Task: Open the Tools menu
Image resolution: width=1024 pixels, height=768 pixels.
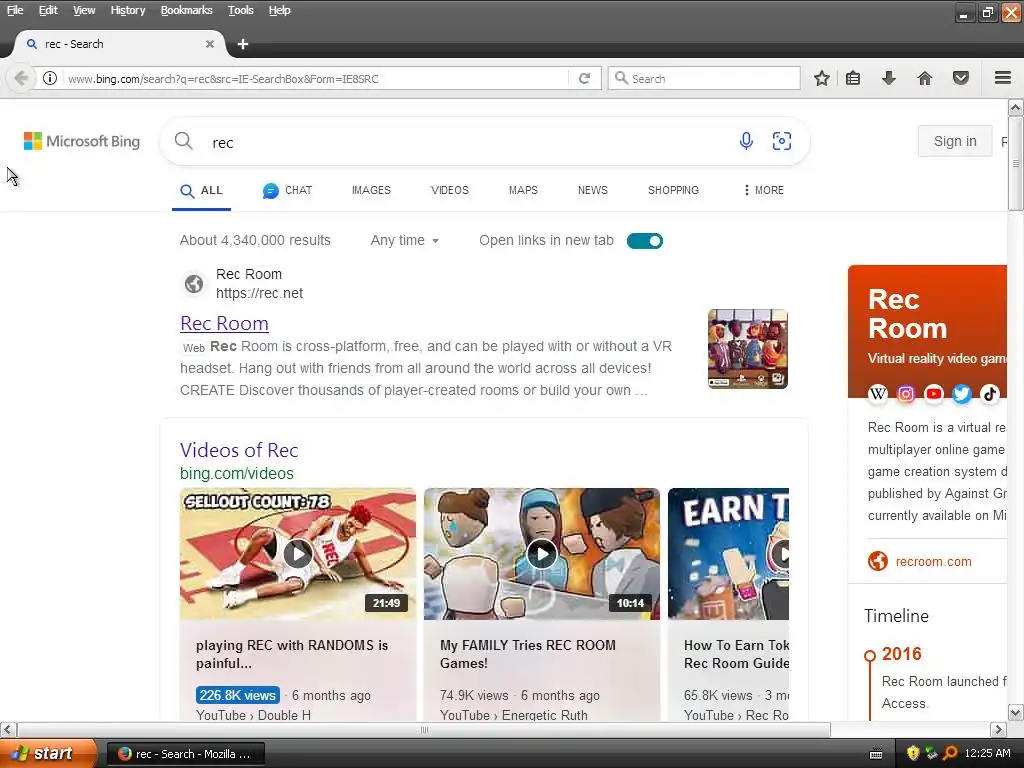Action: 241,10
